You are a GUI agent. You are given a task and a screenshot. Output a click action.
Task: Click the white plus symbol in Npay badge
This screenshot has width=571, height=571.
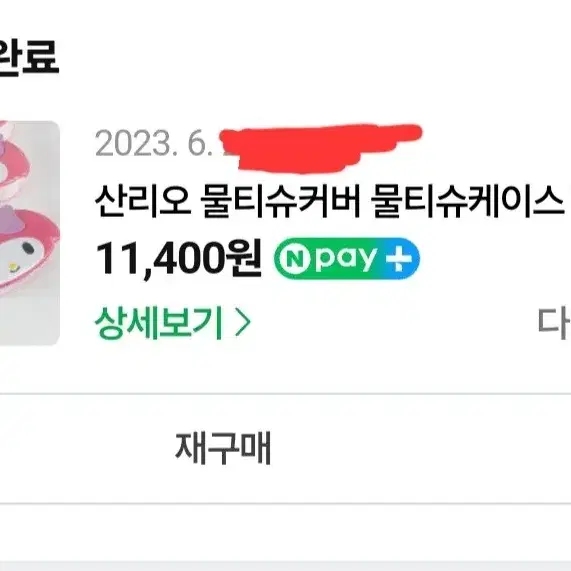click(x=399, y=258)
